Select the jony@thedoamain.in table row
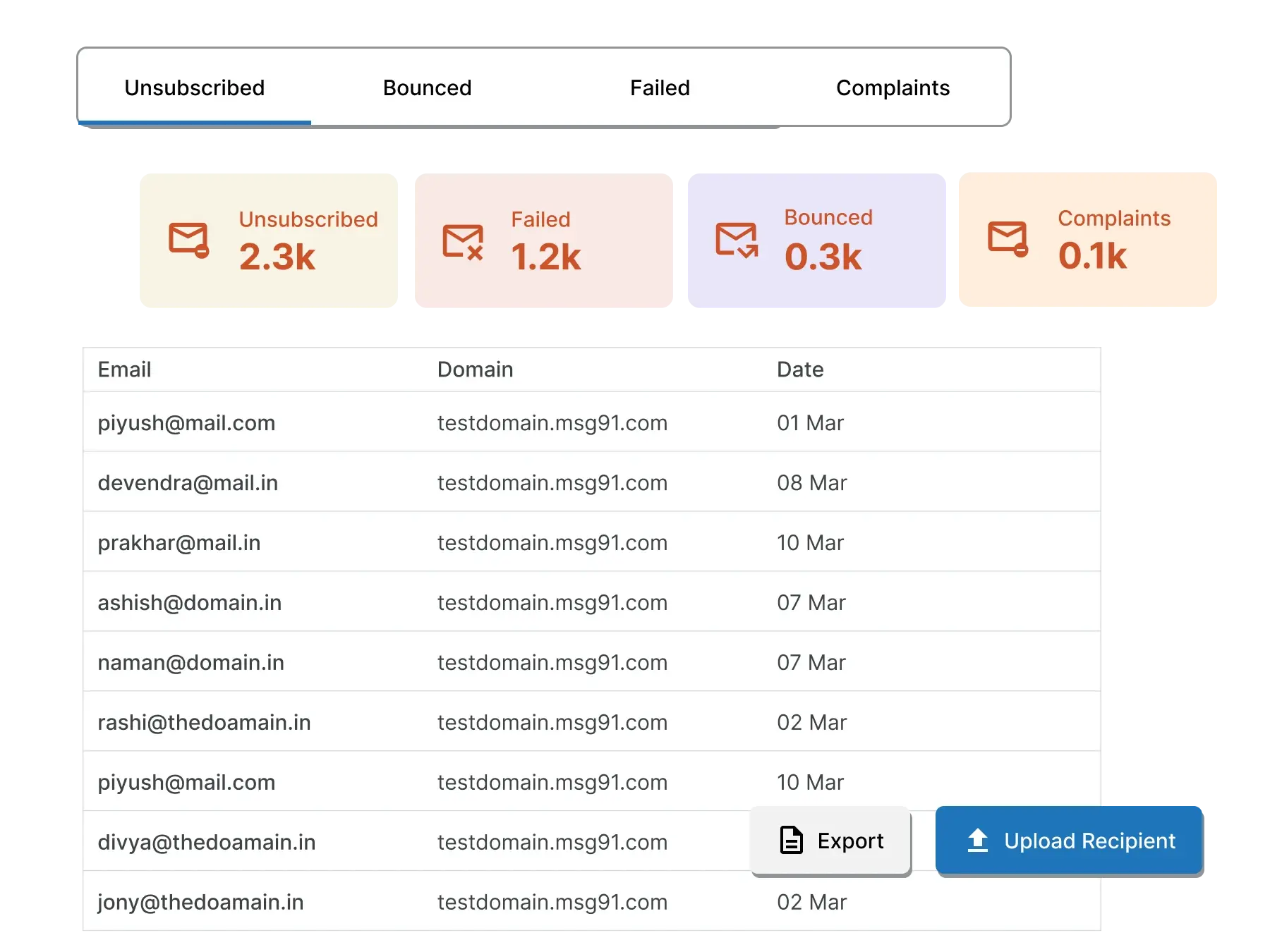Viewport: 1270px width, 952px height. [200, 903]
